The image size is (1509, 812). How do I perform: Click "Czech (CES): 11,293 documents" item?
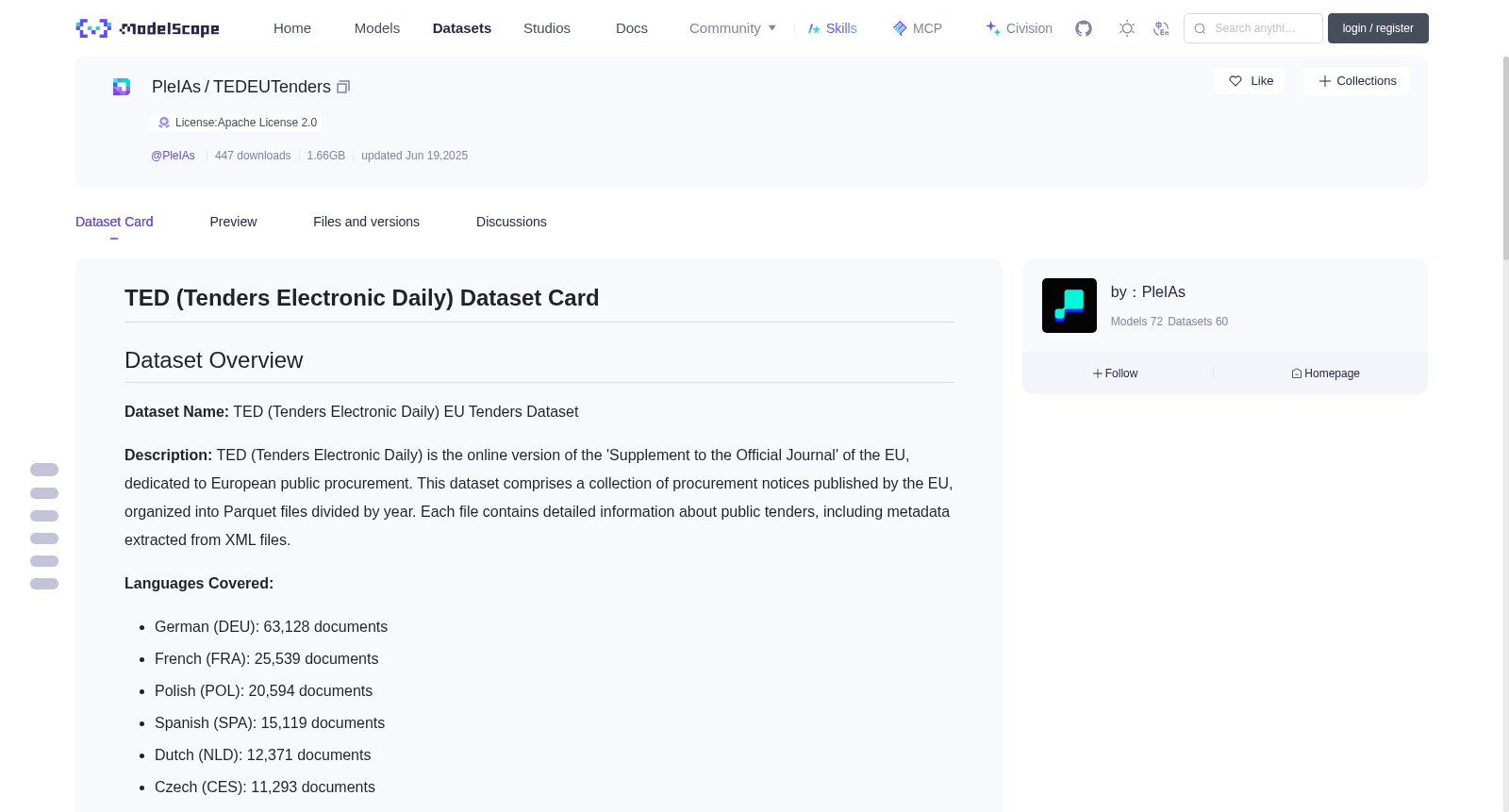tap(265, 787)
